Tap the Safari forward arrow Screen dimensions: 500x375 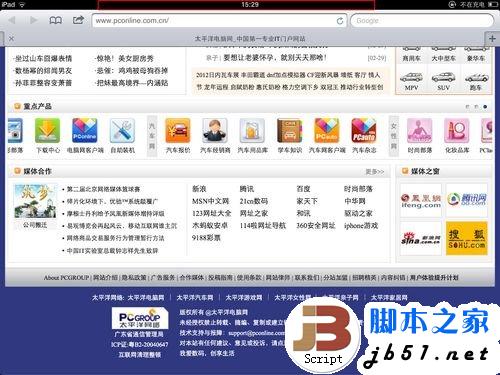pyautogui.click(x=33, y=20)
